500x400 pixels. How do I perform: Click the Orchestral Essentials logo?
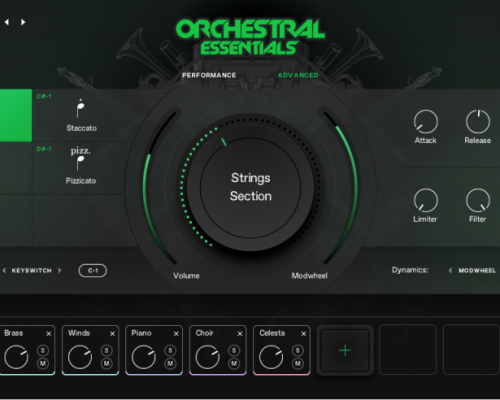250,37
